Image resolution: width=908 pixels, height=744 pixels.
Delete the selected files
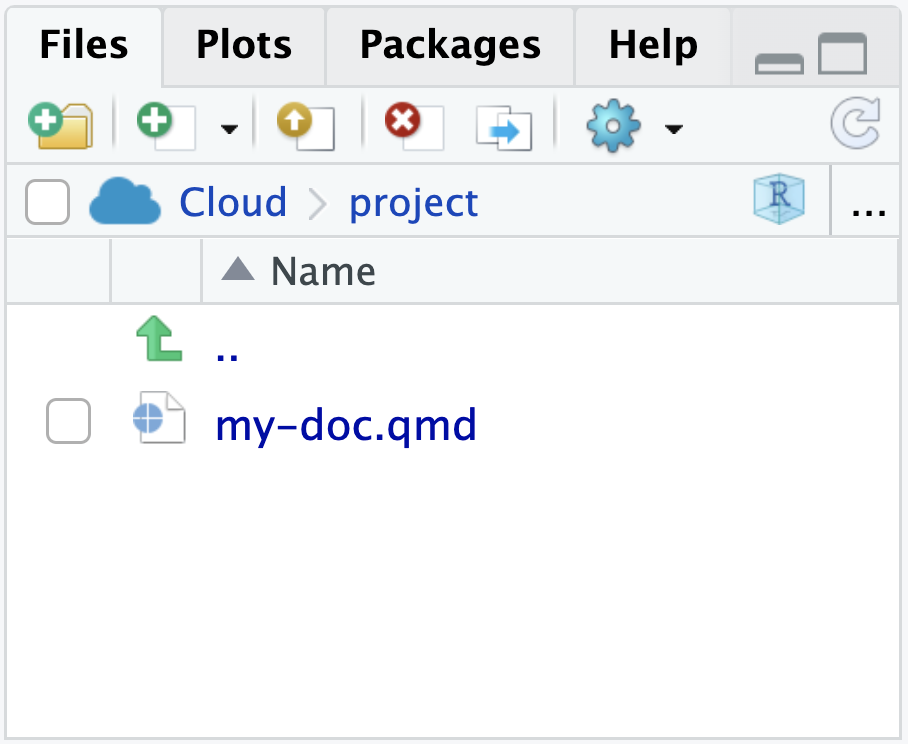pyautogui.click(x=409, y=124)
